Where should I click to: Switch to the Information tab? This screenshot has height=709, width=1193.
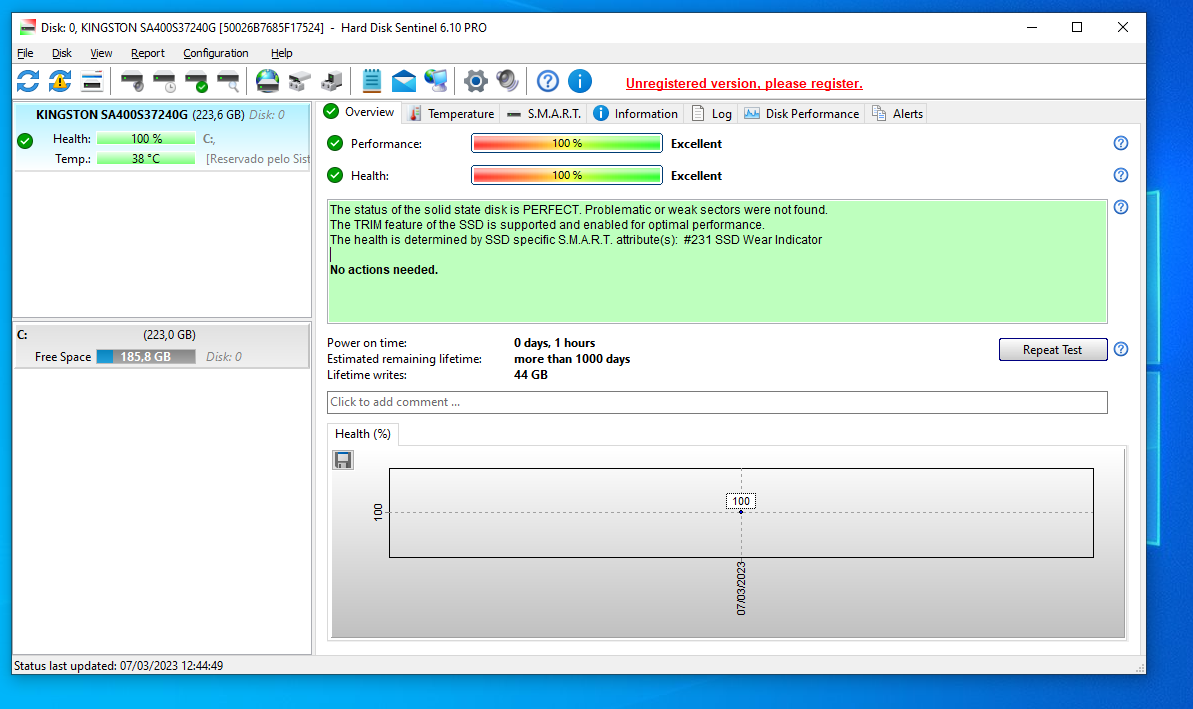635,113
